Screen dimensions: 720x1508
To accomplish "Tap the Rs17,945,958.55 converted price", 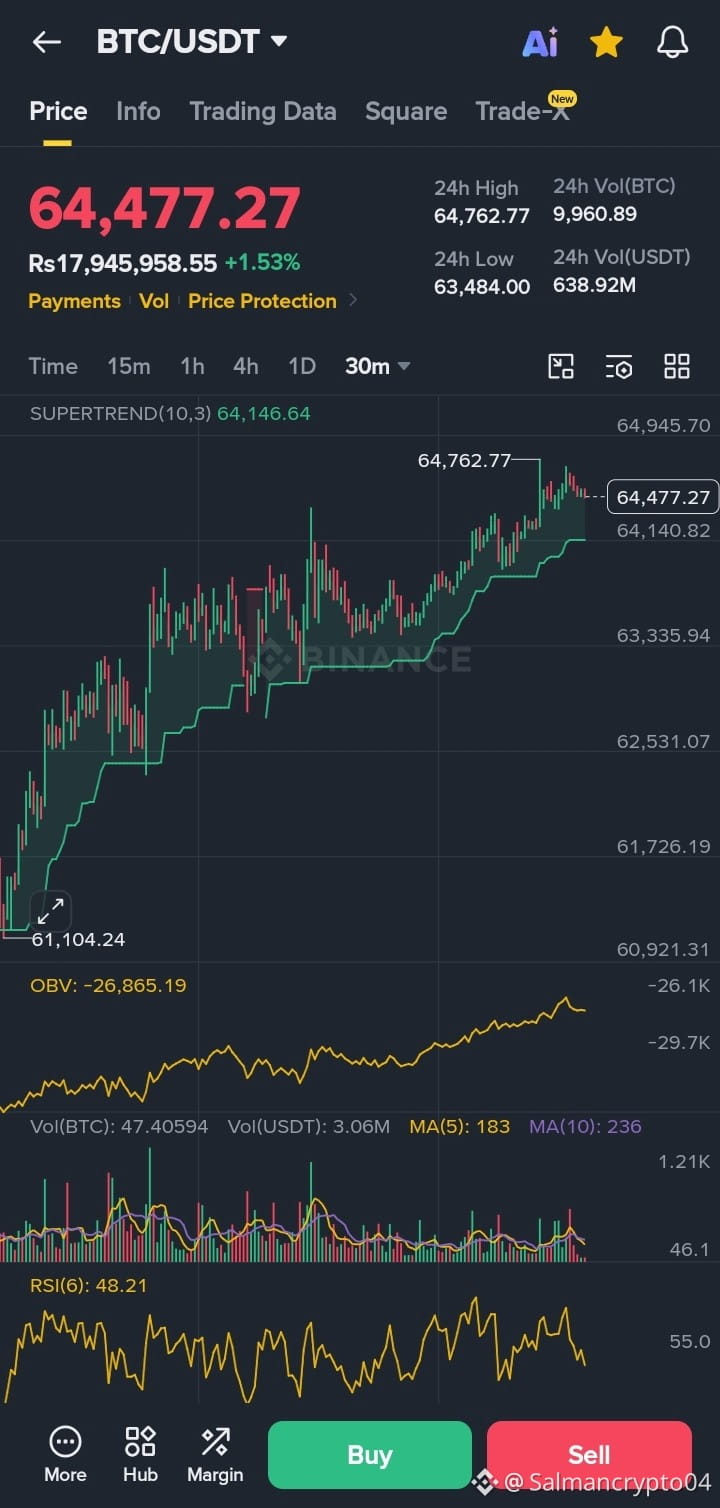I will 123,263.
